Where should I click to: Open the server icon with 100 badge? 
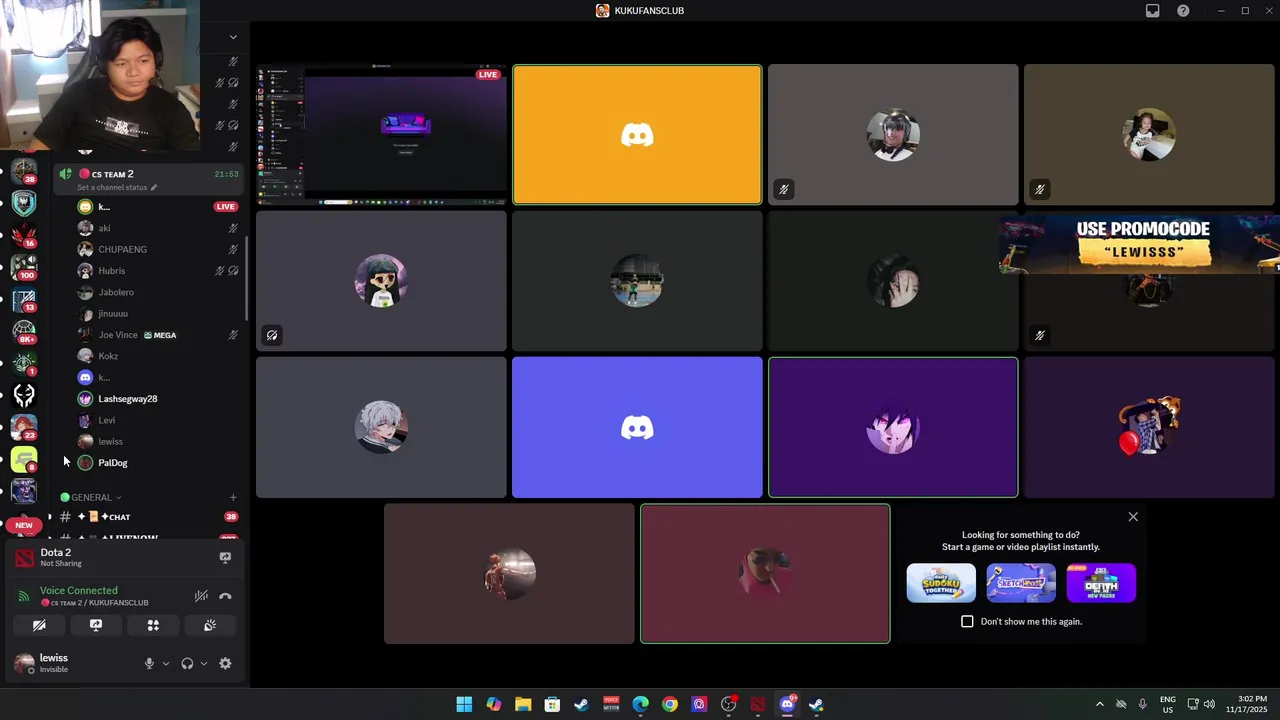click(x=24, y=266)
